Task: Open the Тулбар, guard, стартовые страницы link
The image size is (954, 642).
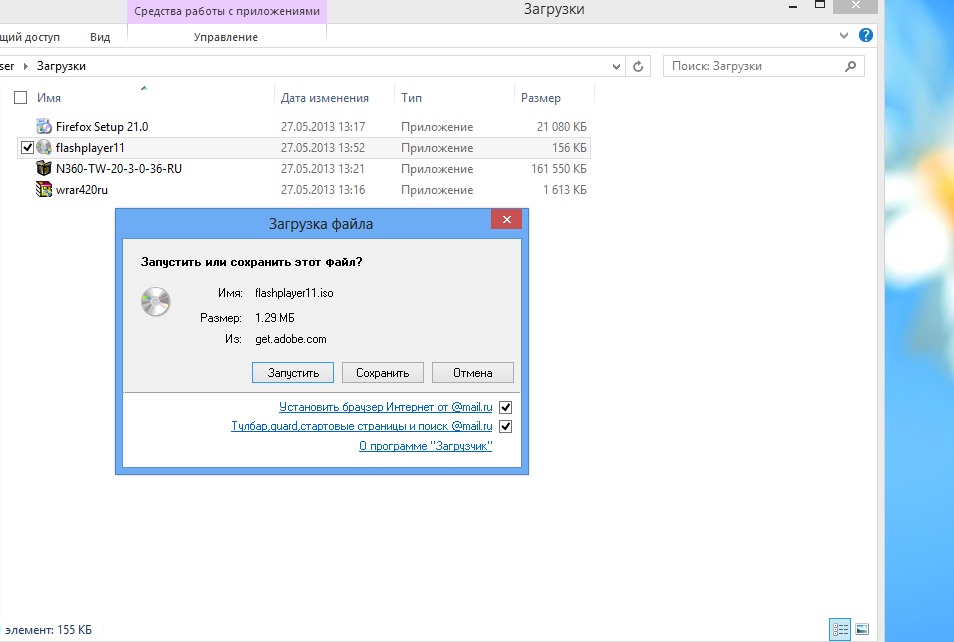Action: point(361,427)
